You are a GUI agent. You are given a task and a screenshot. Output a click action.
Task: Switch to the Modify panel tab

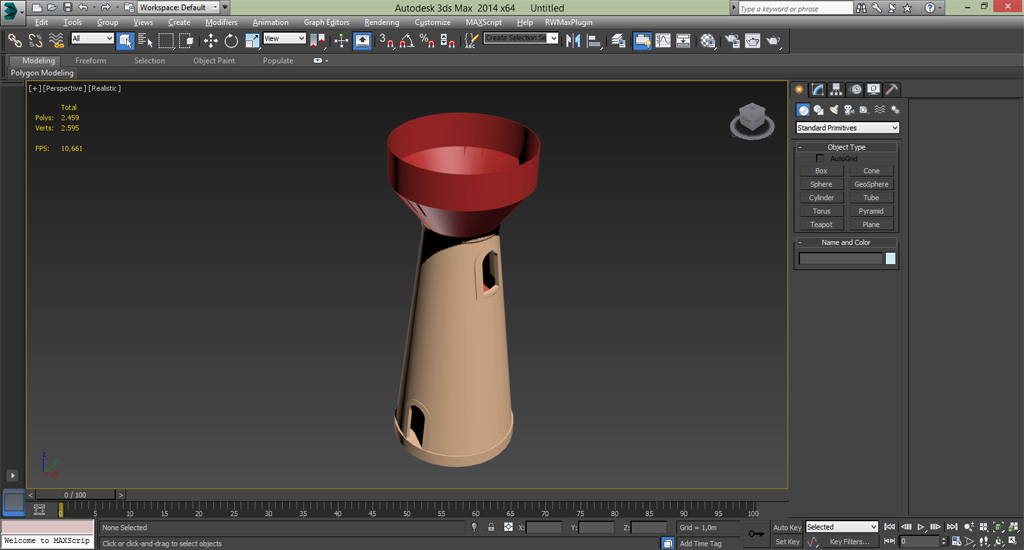click(x=818, y=89)
